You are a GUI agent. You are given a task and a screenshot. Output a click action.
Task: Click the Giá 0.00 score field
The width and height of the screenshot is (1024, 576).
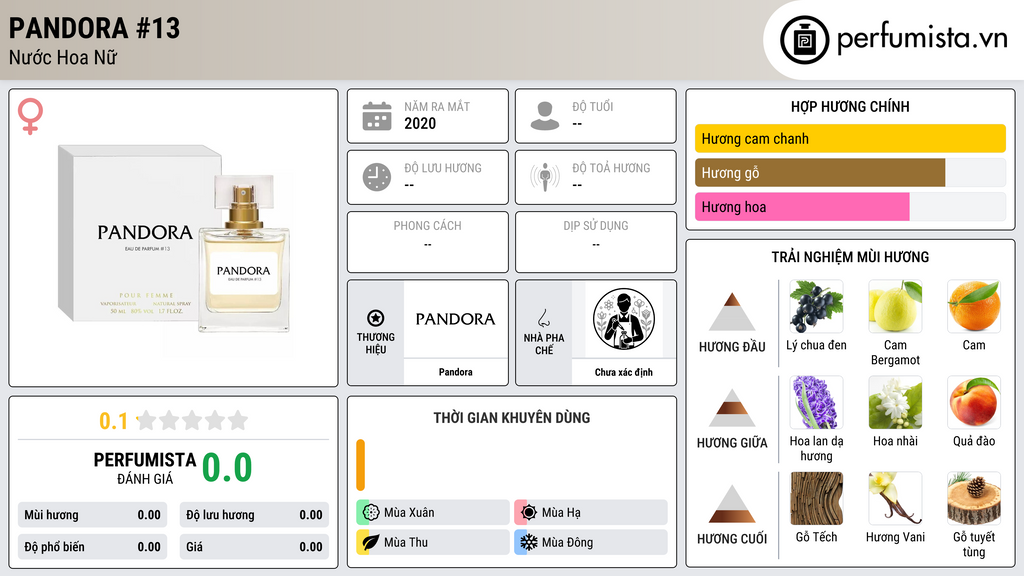point(254,547)
